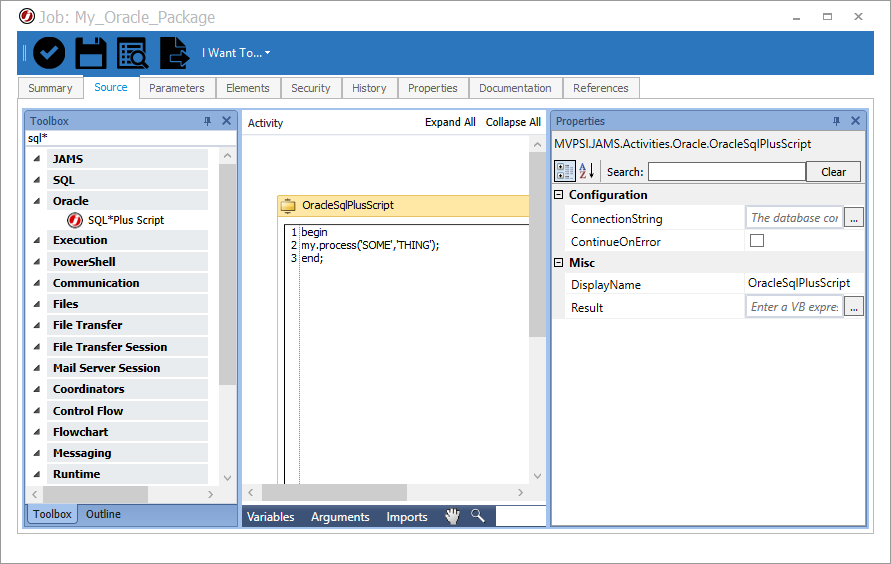Click toolbox scroll down arrow

(227, 478)
